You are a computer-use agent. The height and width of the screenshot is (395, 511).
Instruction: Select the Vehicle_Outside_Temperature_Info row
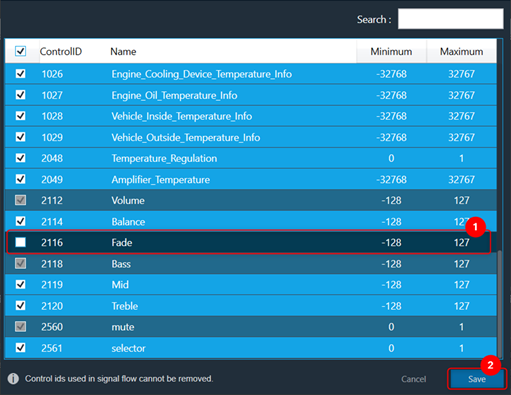[251, 137]
